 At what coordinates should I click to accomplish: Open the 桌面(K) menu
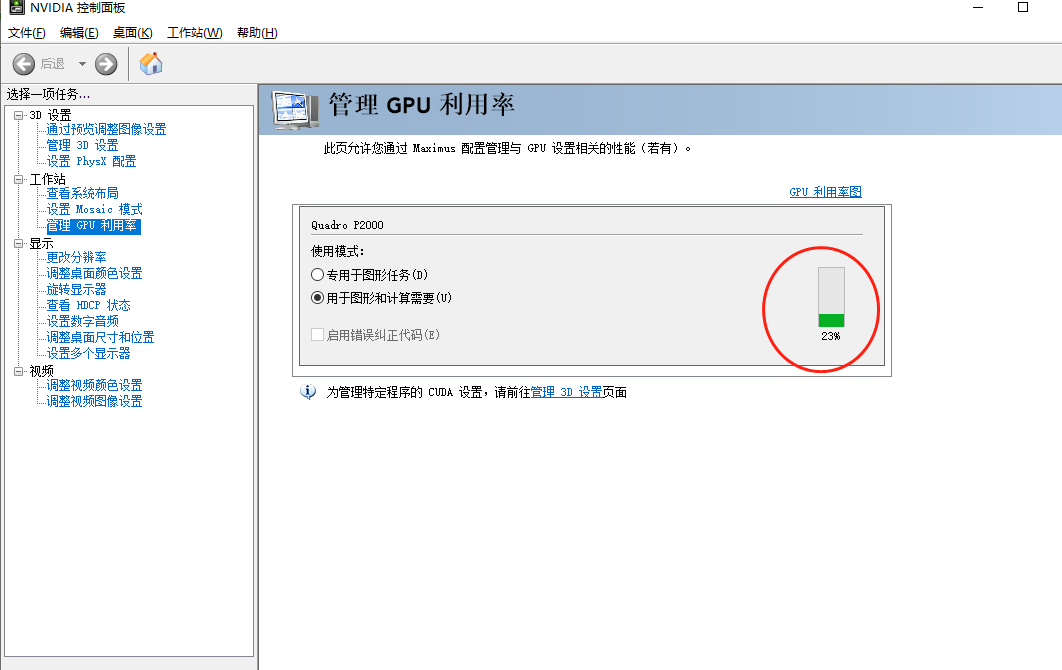133,33
